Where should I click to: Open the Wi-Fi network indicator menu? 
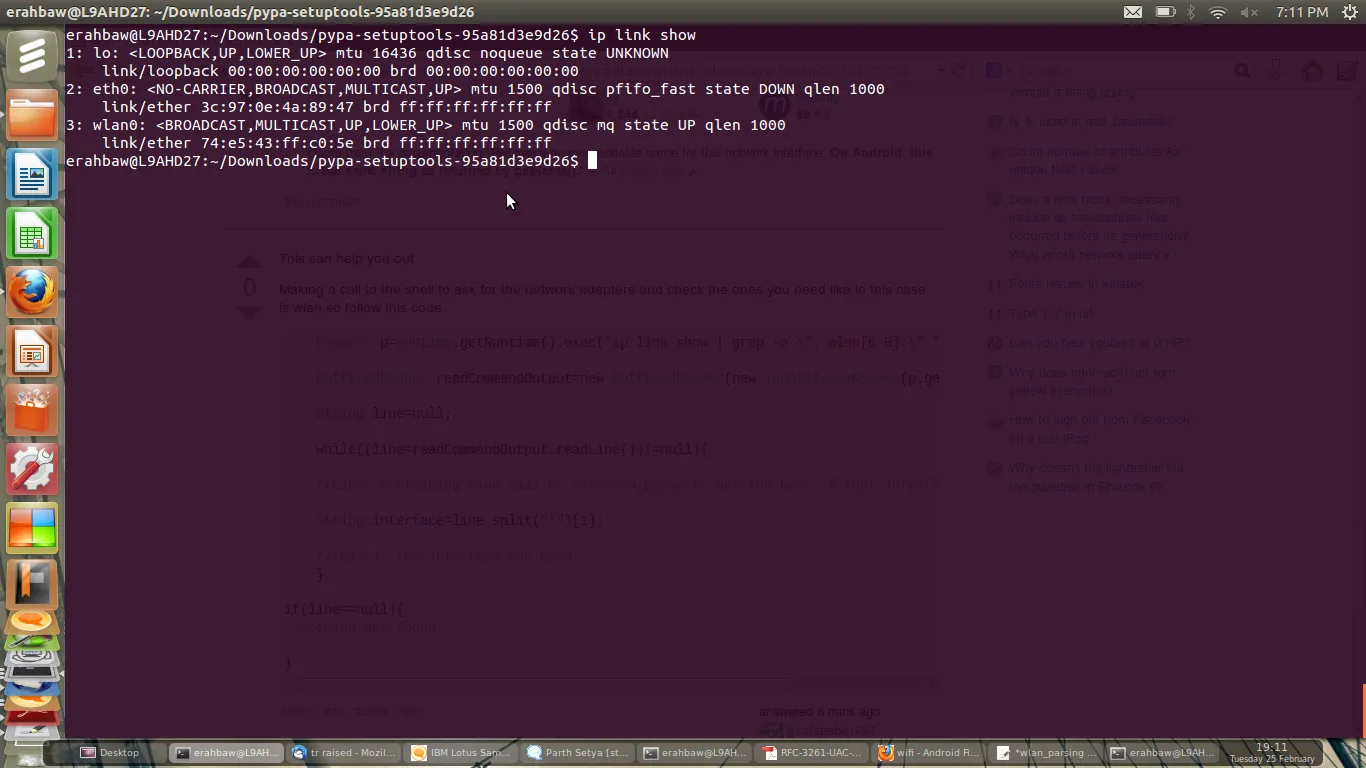pyautogui.click(x=1218, y=12)
